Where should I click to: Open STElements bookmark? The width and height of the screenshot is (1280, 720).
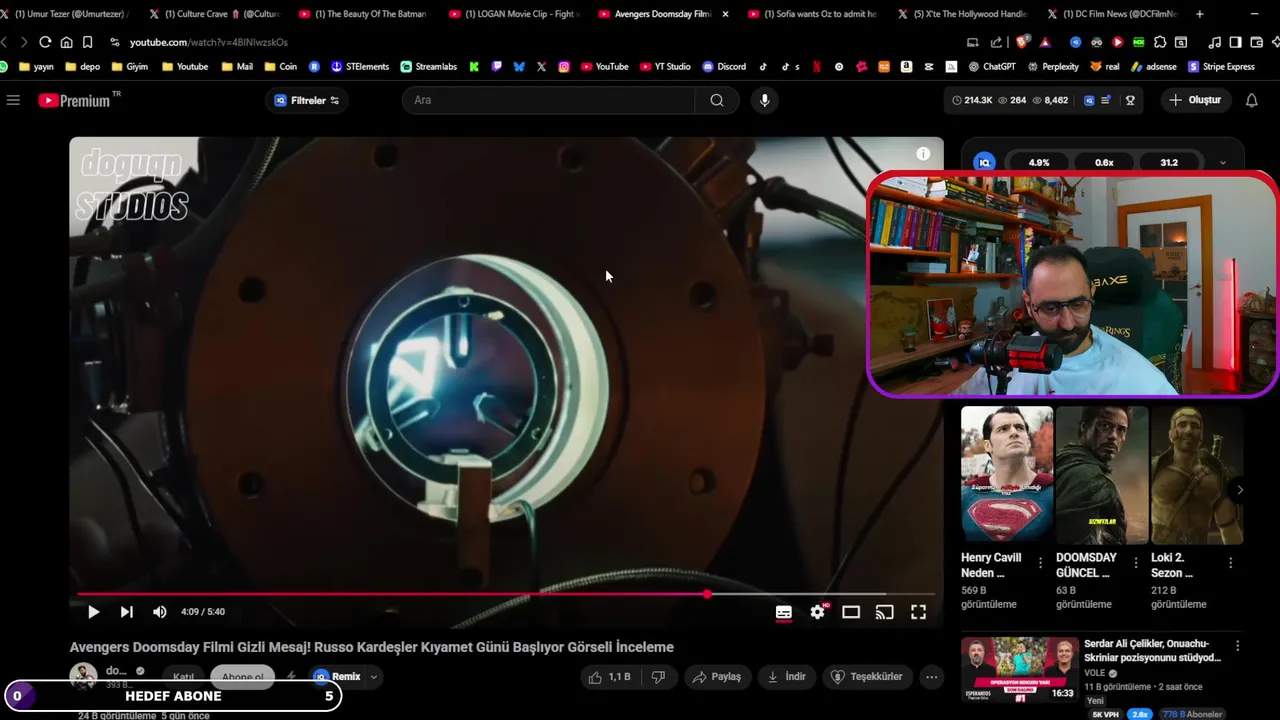pos(360,67)
